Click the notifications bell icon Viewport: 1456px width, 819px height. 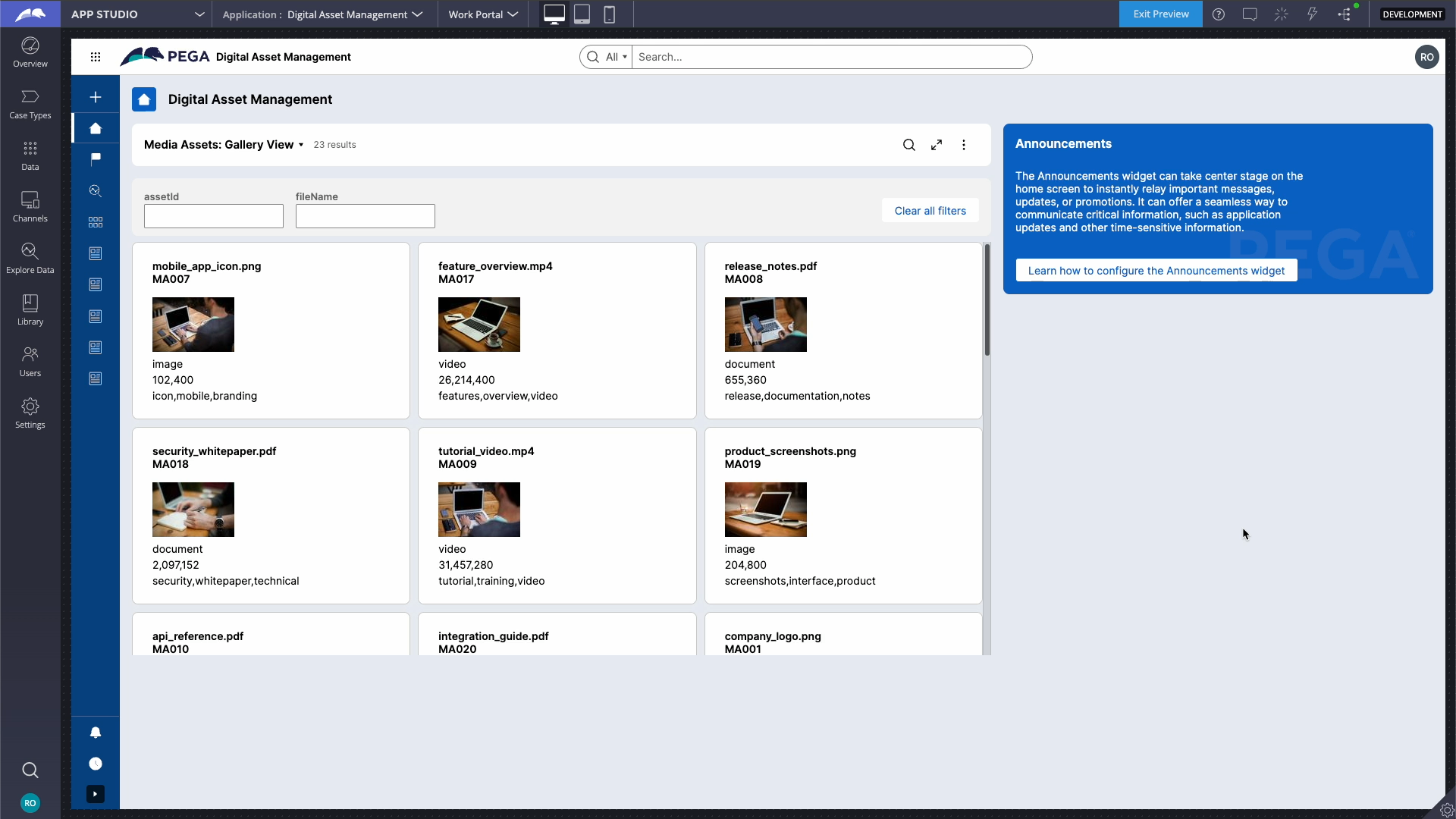click(96, 733)
